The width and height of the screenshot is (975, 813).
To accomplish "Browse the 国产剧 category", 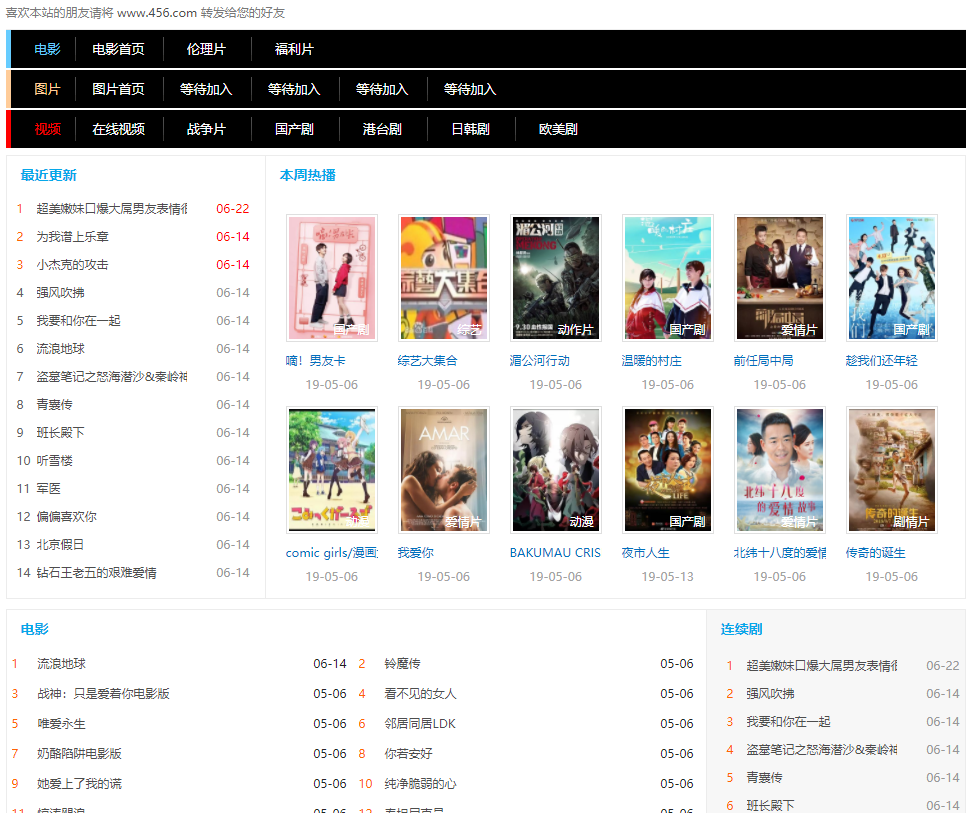I will click(x=294, y=128).
